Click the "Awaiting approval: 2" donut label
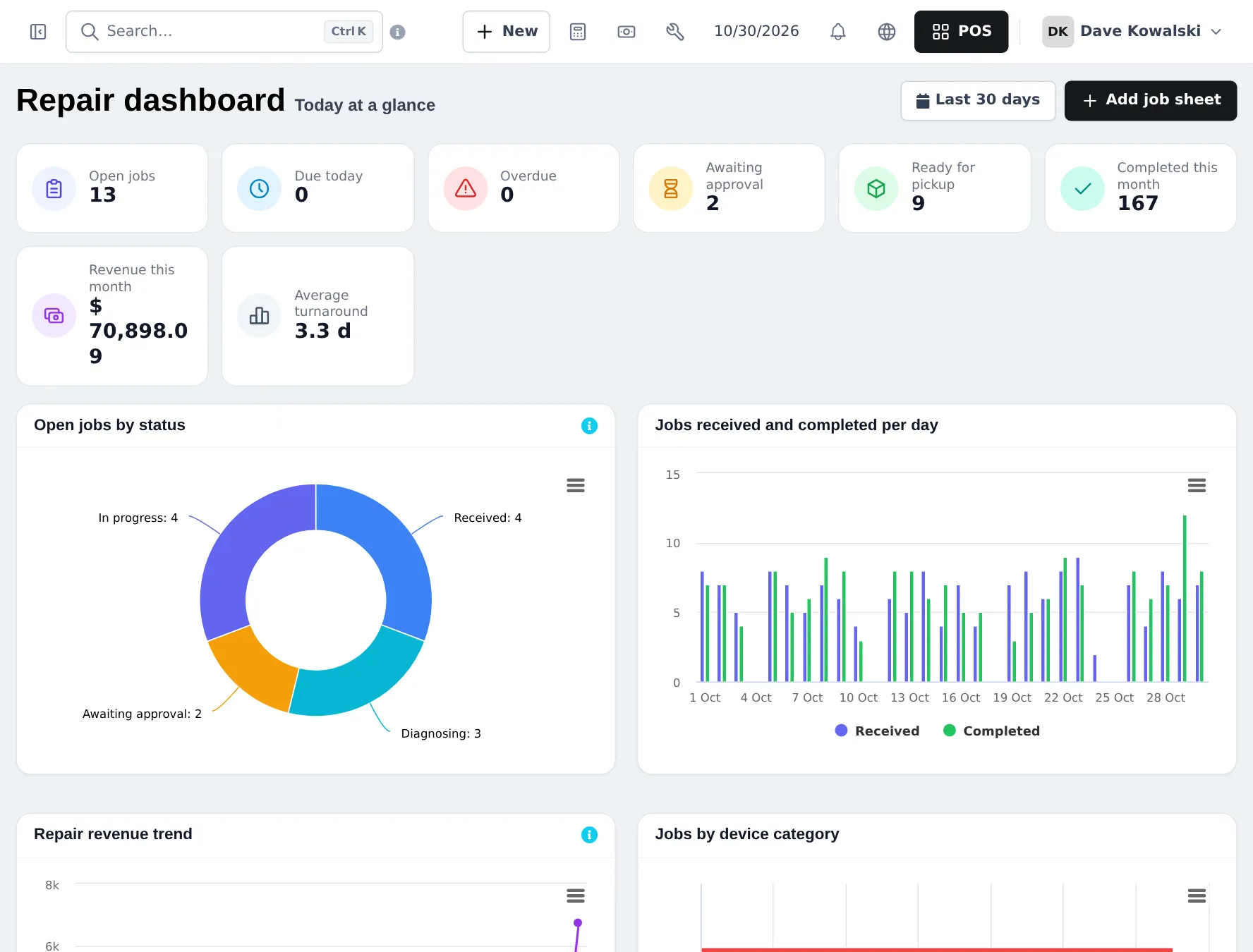Viewport: 1253px width, 952px height. (142, 714)
